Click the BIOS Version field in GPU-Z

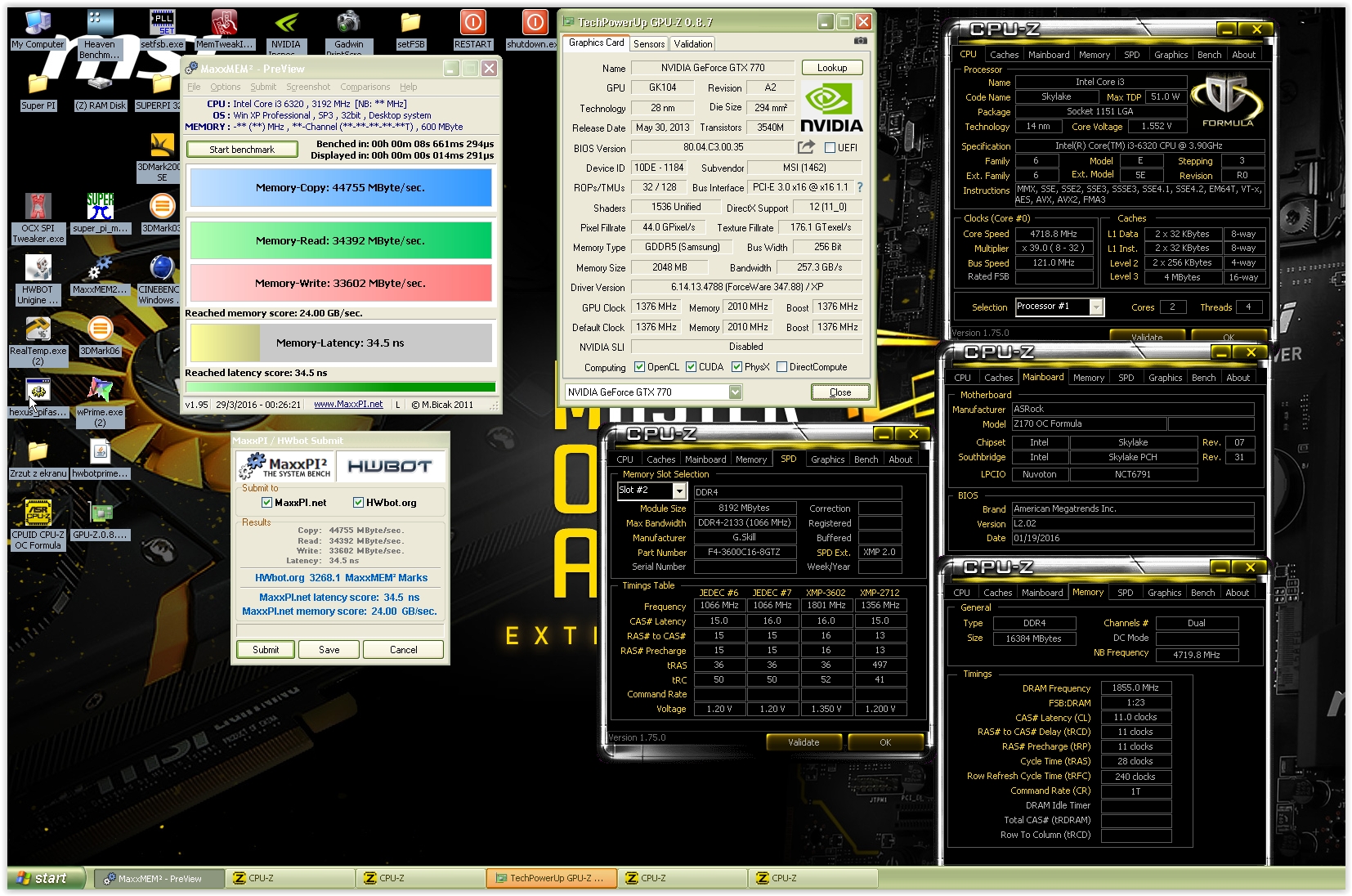point(714,148)
